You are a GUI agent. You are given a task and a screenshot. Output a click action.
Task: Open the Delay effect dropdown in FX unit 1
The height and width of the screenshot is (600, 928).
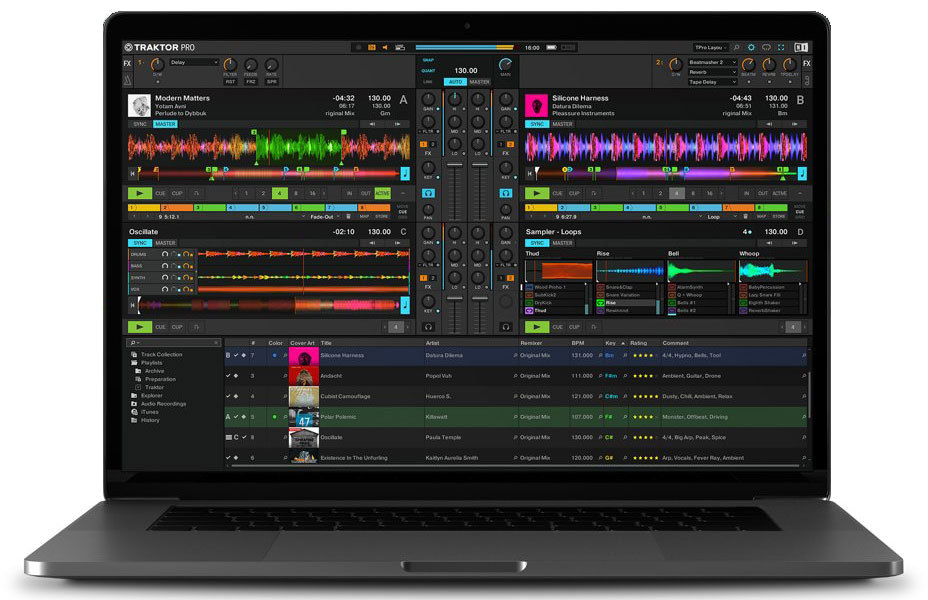click(193, 62)
